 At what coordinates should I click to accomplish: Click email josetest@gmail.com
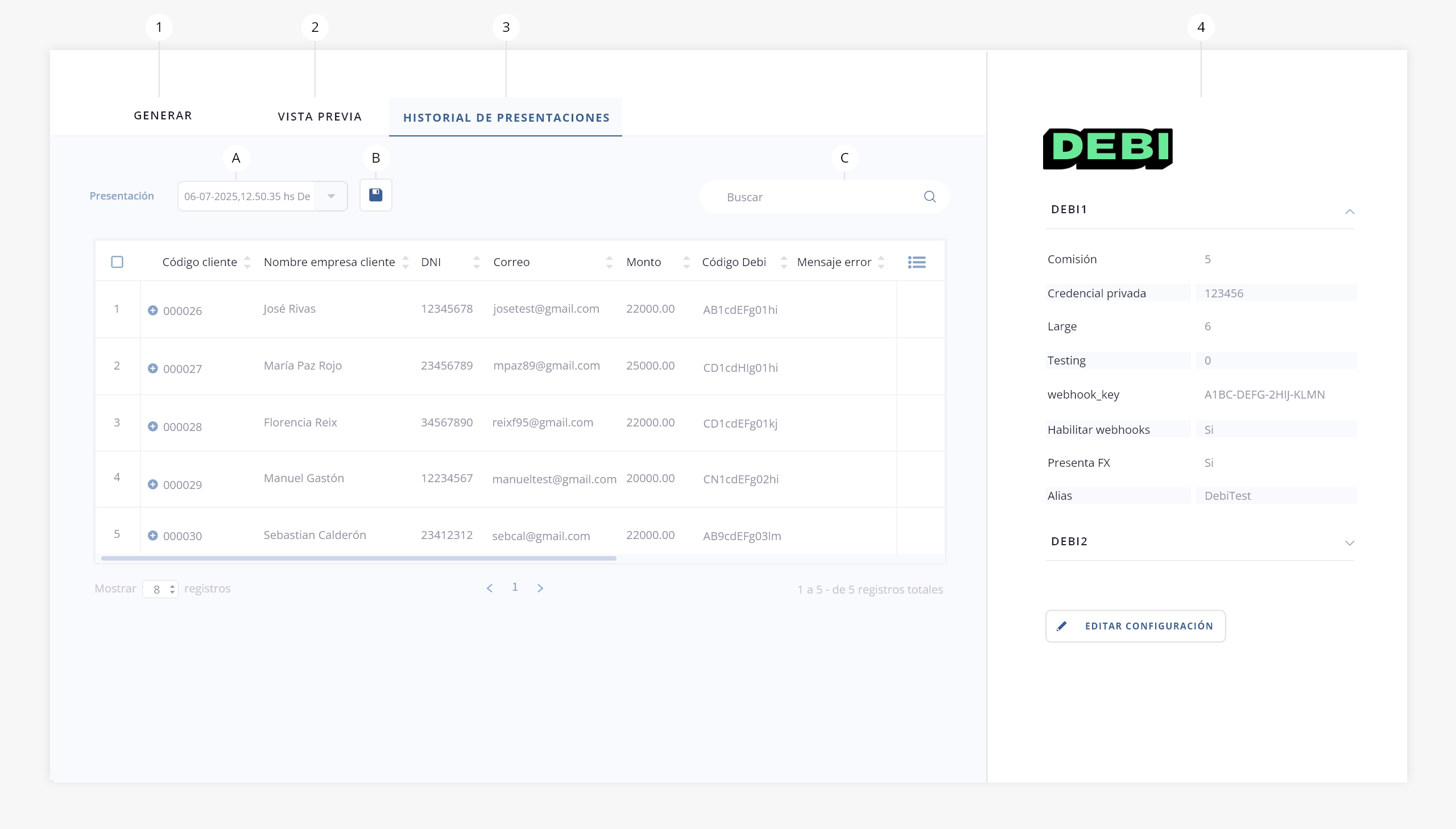(x=546, y=309)
